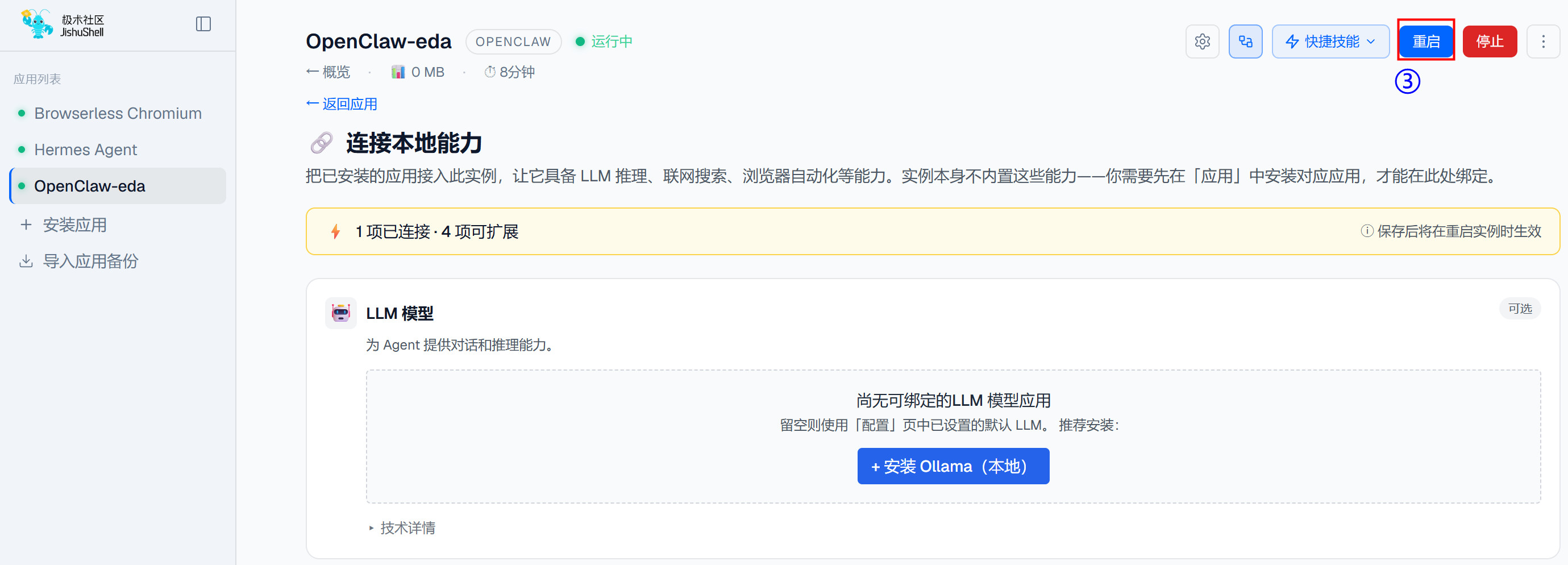Click 尚无可绑定的LLM 模型应用 text
This screenshot has height=565, width=1568.
(953, 401)
